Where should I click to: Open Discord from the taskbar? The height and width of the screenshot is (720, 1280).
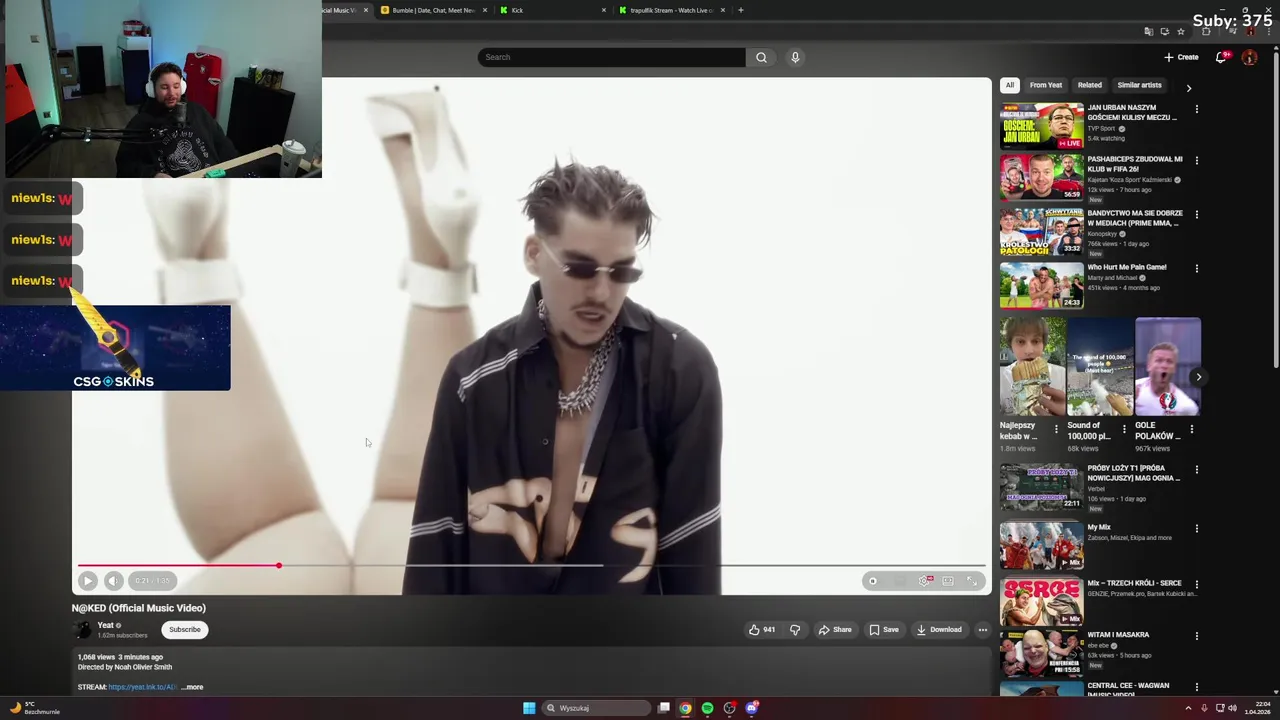751,708
